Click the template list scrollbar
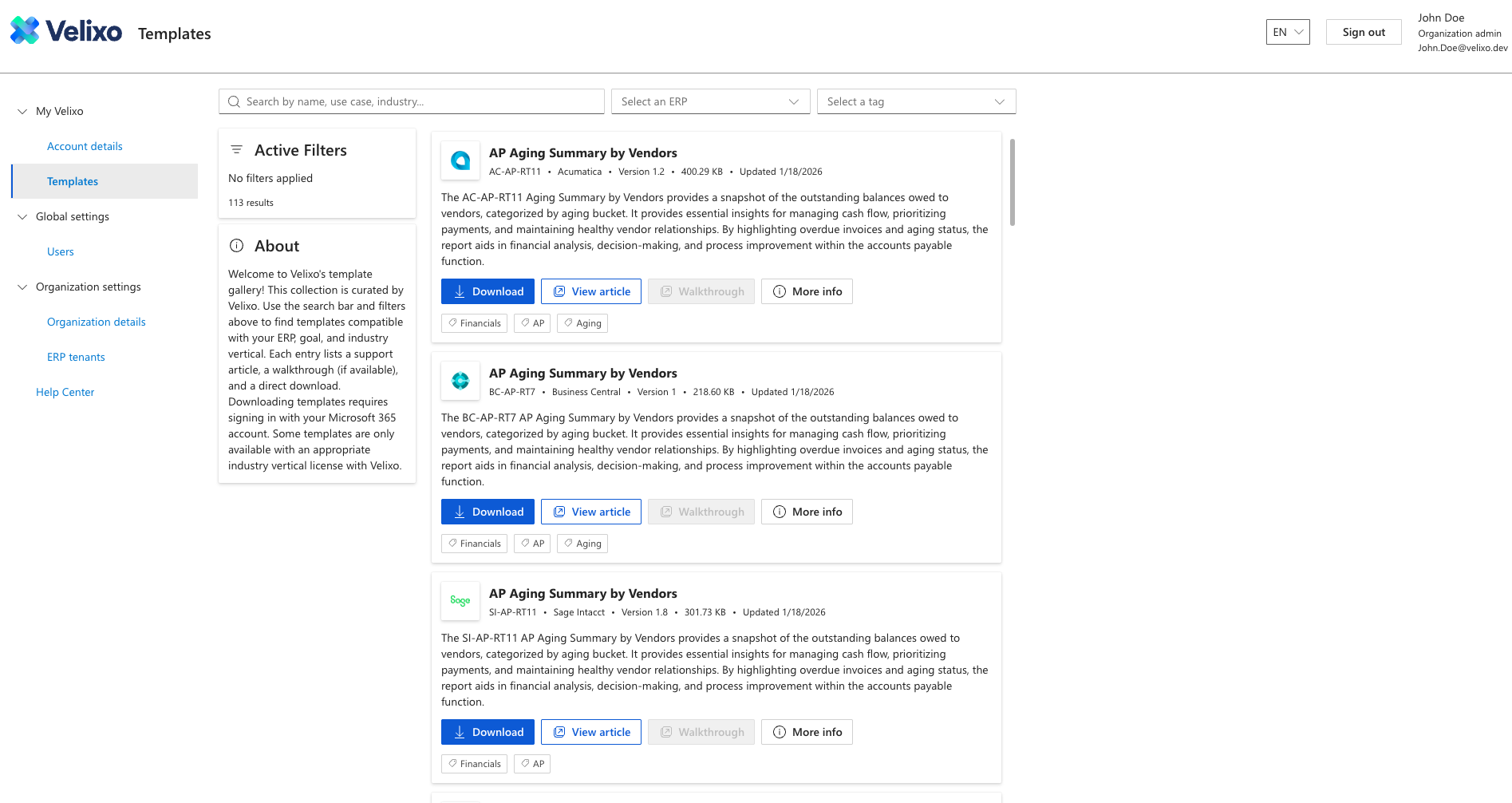The image size is (1512, 803). pos(1013,184)
